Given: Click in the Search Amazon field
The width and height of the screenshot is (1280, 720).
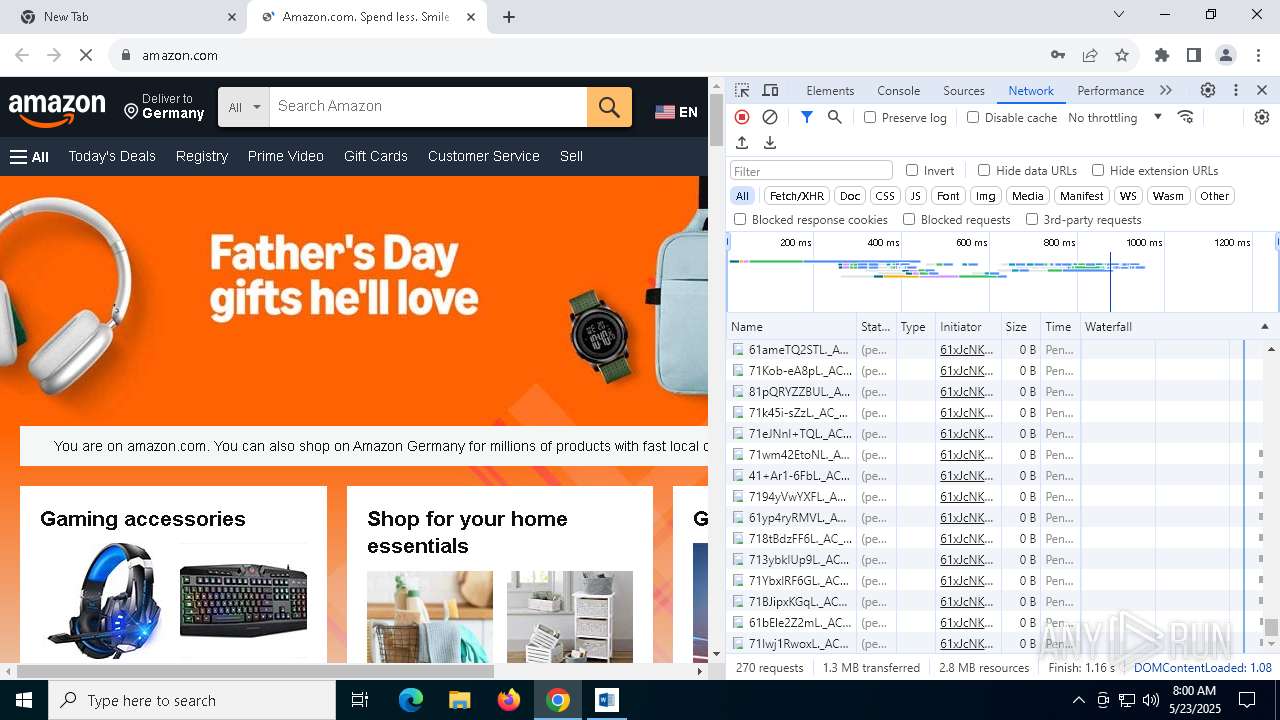Looking at the screenshot, I should coord(428,107).
